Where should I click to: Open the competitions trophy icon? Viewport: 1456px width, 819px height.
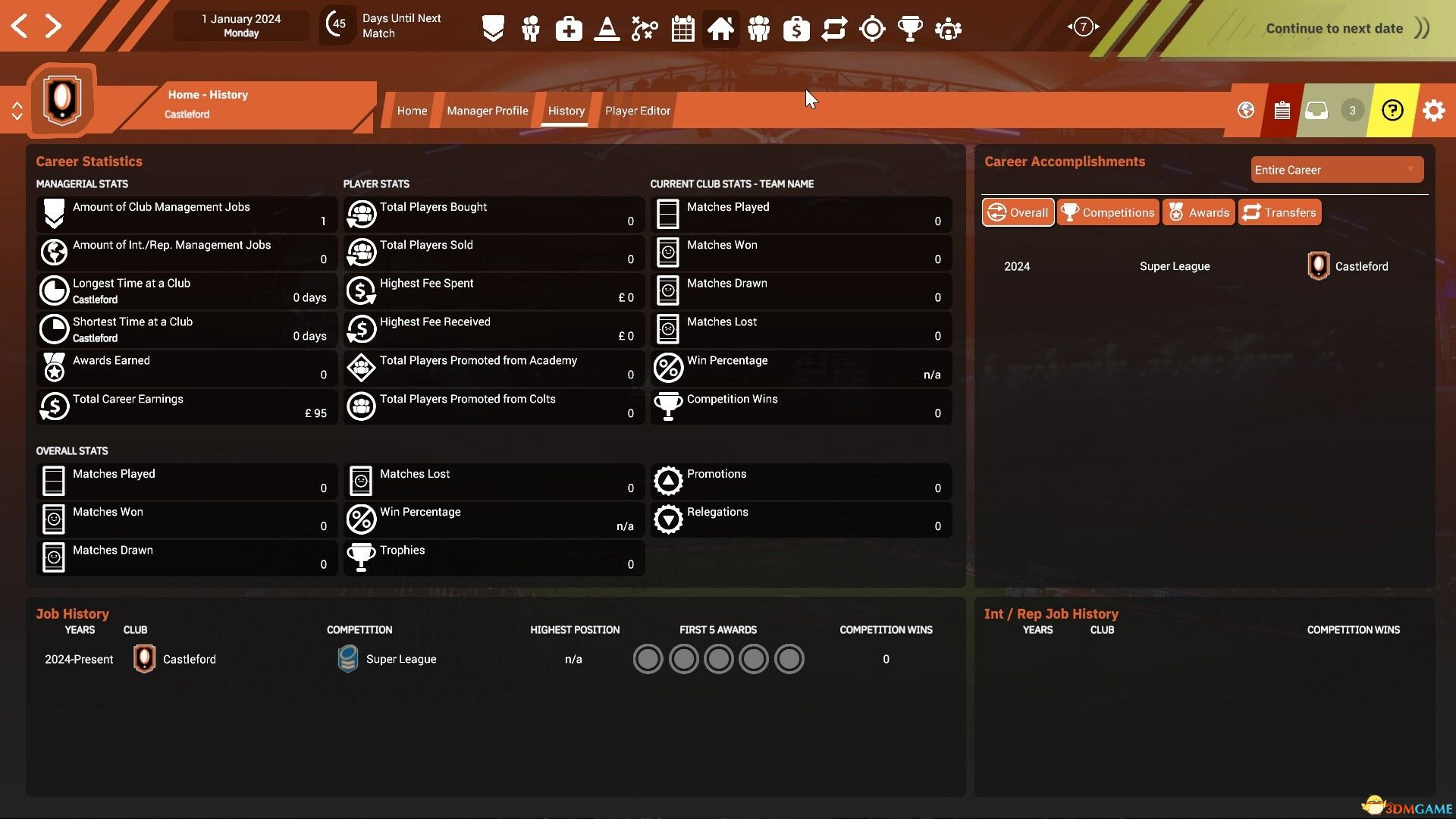tap(910, 28)
